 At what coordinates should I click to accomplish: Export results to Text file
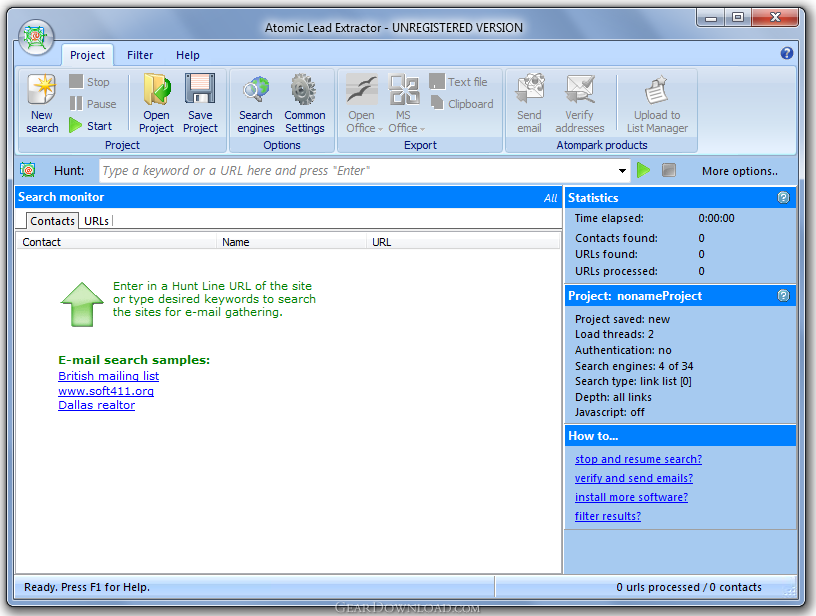(458, 82)
